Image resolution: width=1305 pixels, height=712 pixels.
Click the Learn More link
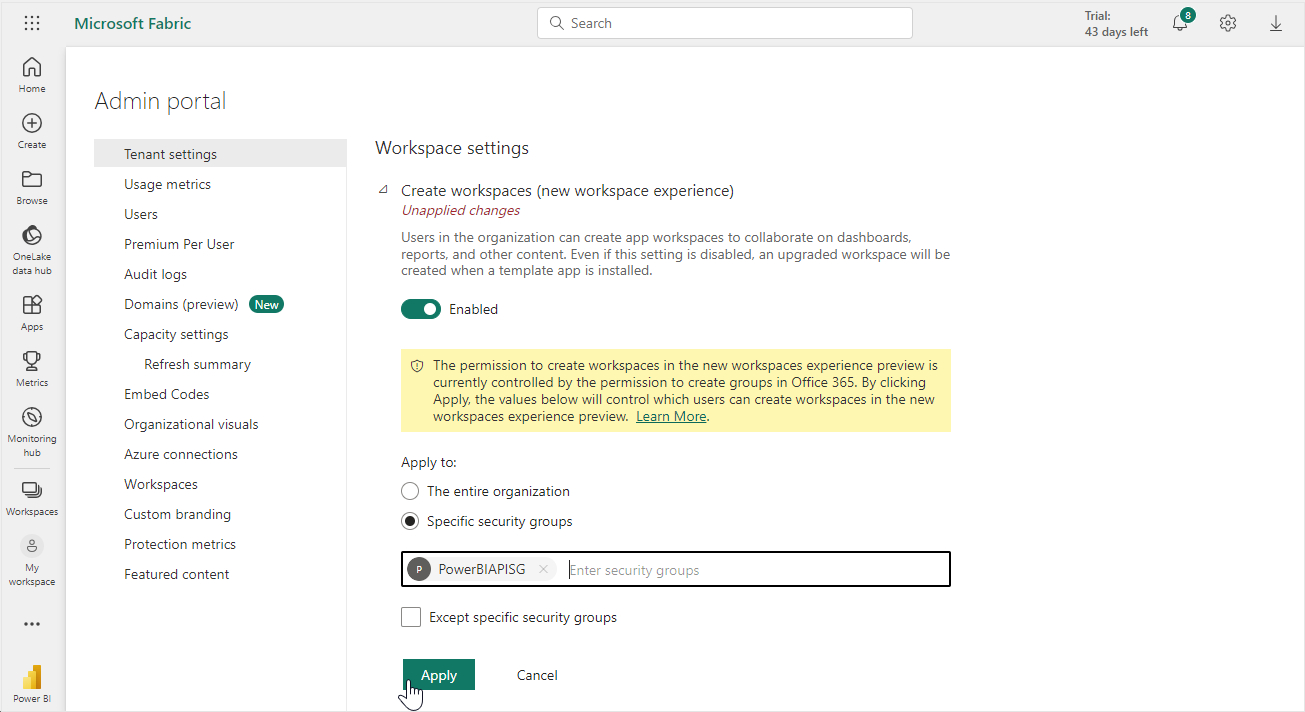[x=671, y=416]
